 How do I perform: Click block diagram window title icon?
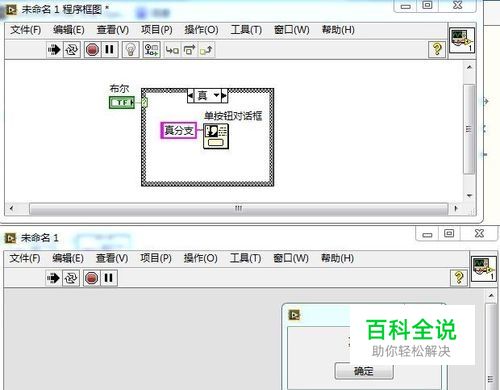coord(11,10)
